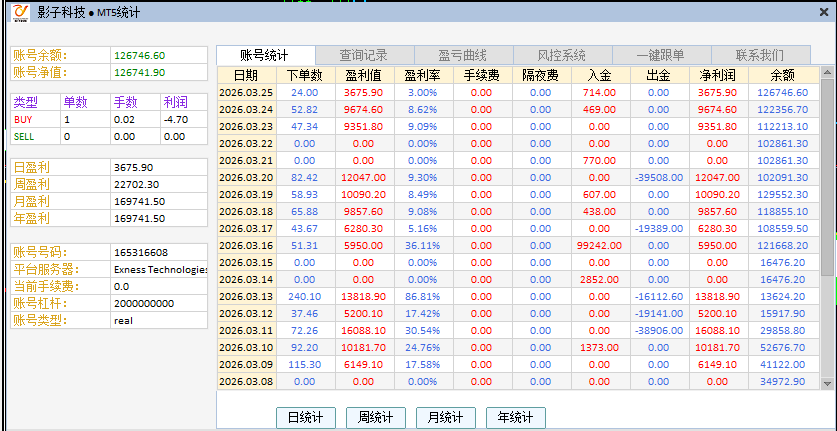Image resolution: width=837 pixels, height=431 pixels.
Task: Open the 一键跟单 tab
Action: coord(661,55)
